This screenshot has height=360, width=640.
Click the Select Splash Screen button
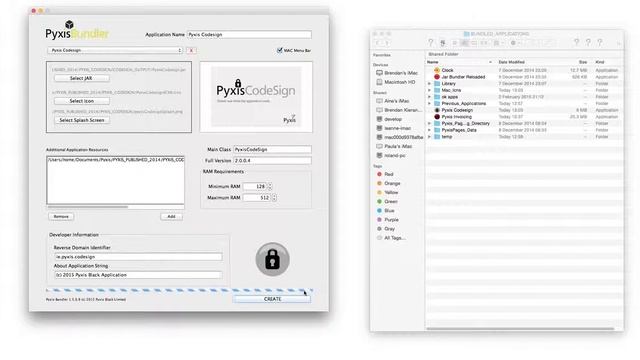(82, 120)
